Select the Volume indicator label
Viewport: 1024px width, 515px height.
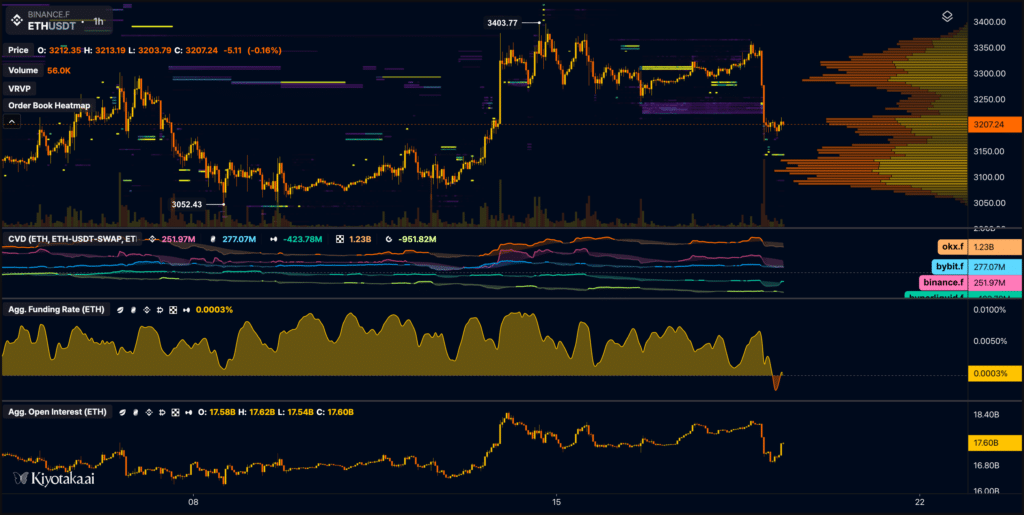point(24,70)
